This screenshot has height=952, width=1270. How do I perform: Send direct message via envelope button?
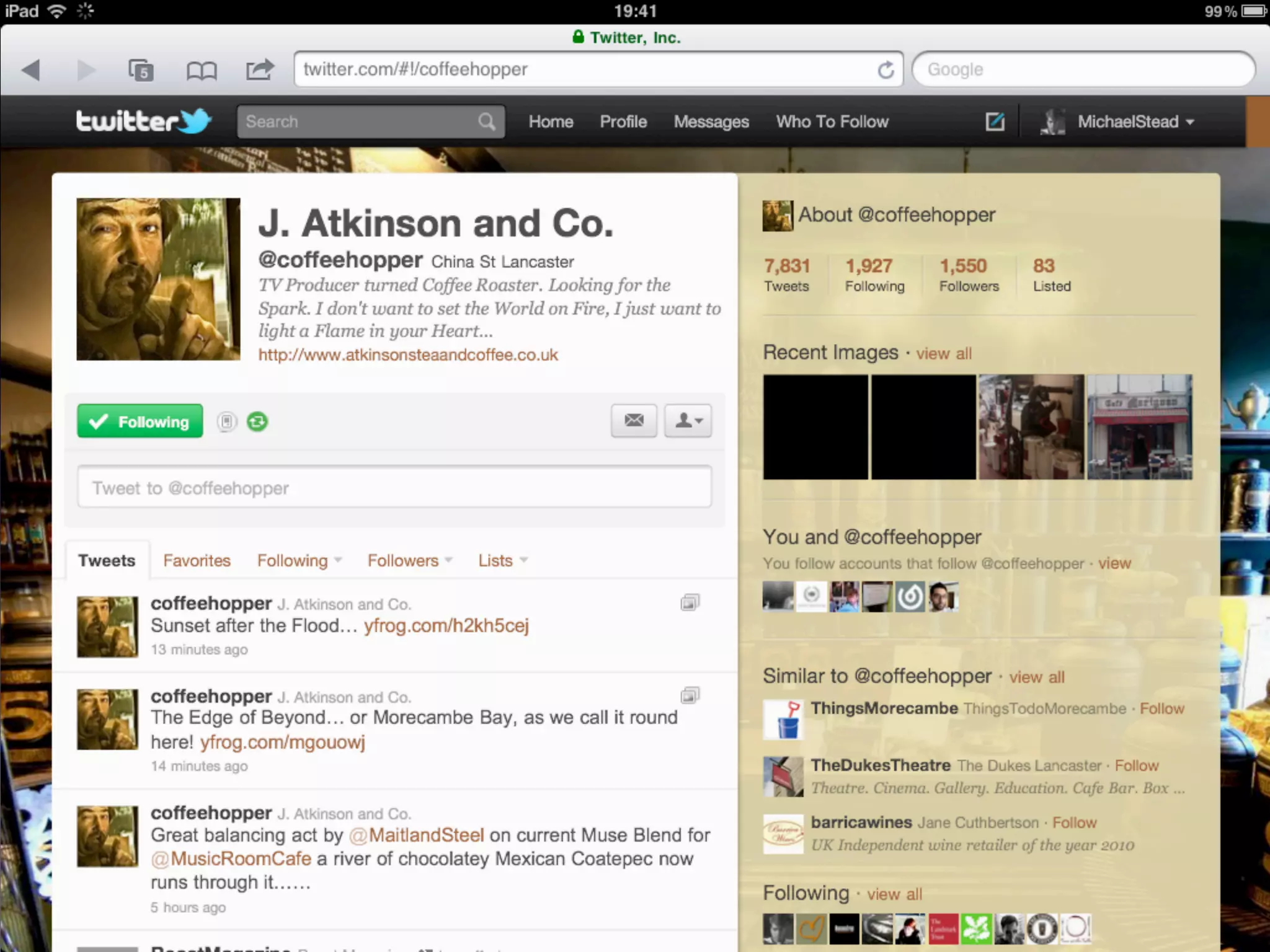(633, 421)
